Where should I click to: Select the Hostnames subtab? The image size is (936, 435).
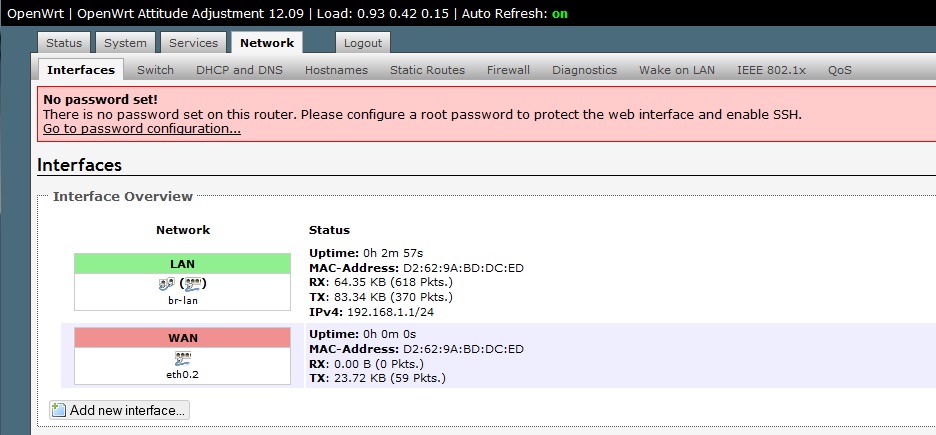336,70
